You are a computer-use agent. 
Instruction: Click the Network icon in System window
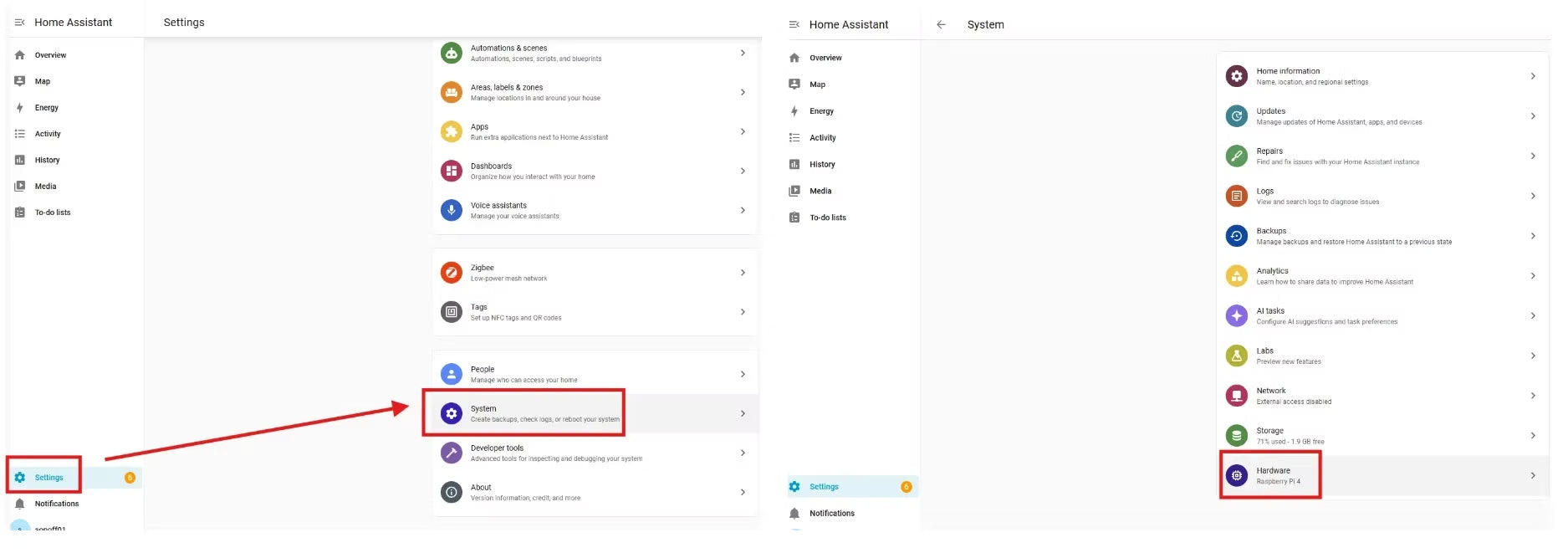coord(1236,396)
